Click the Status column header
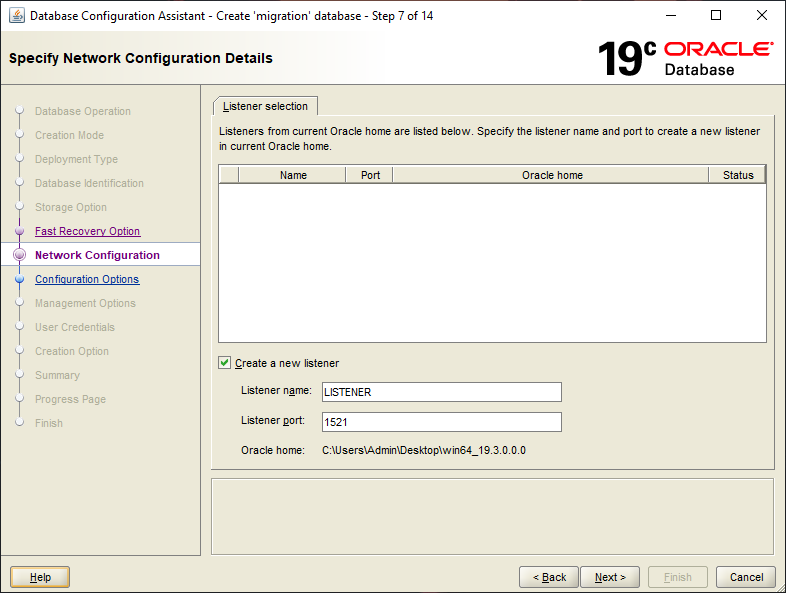786x593 pixels. pyautogui.click(x=738, y=175)
